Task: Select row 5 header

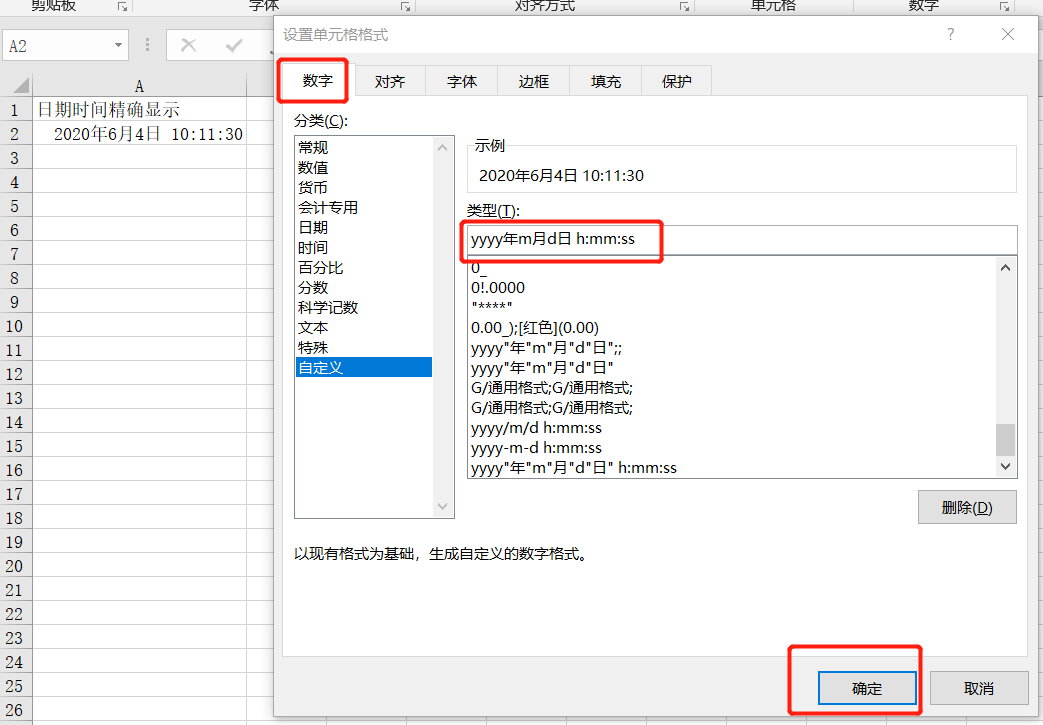Action: click(x=15, y=206)
